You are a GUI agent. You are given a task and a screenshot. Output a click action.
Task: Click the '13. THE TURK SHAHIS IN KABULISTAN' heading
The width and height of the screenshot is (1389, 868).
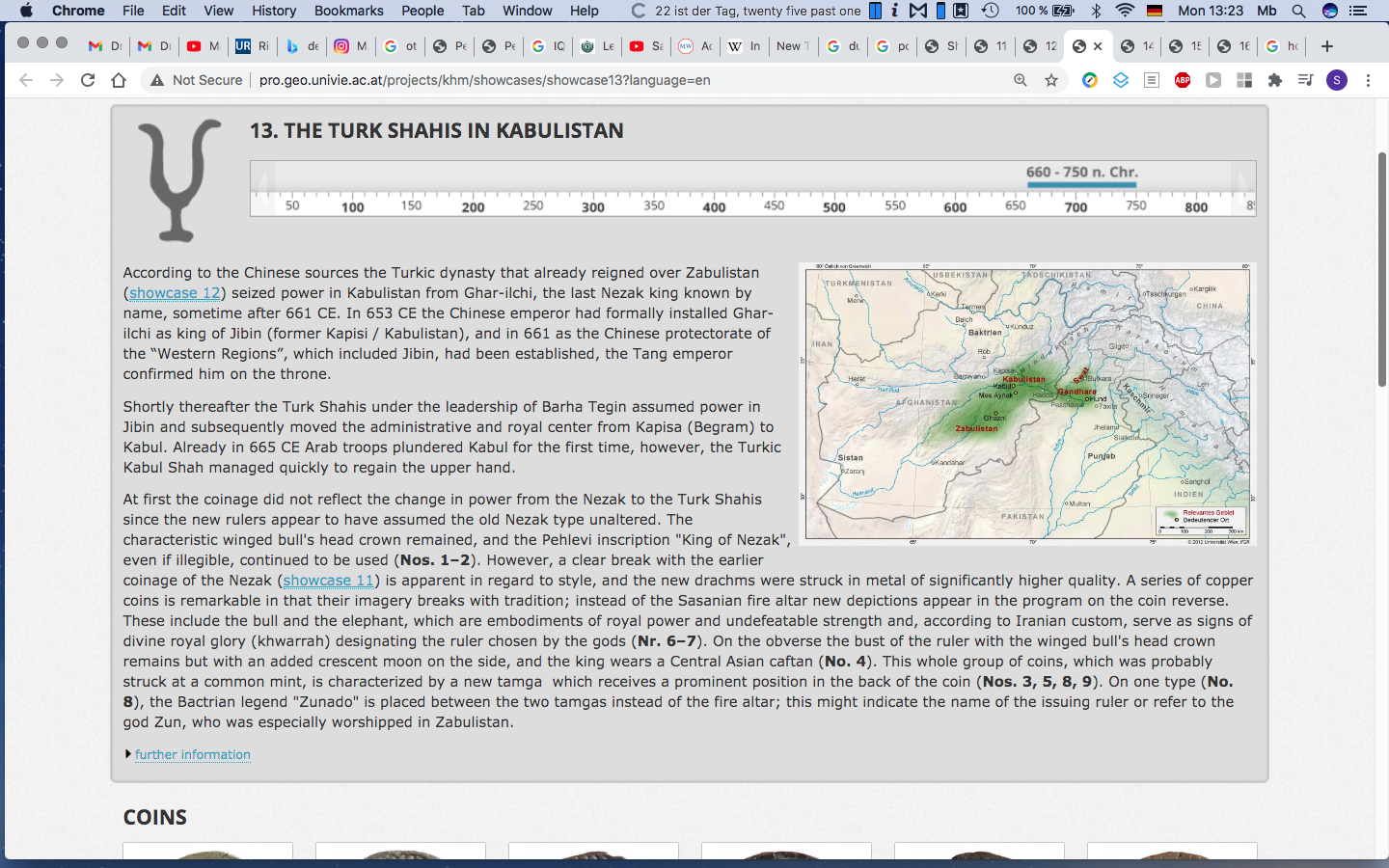click(437, 131)
